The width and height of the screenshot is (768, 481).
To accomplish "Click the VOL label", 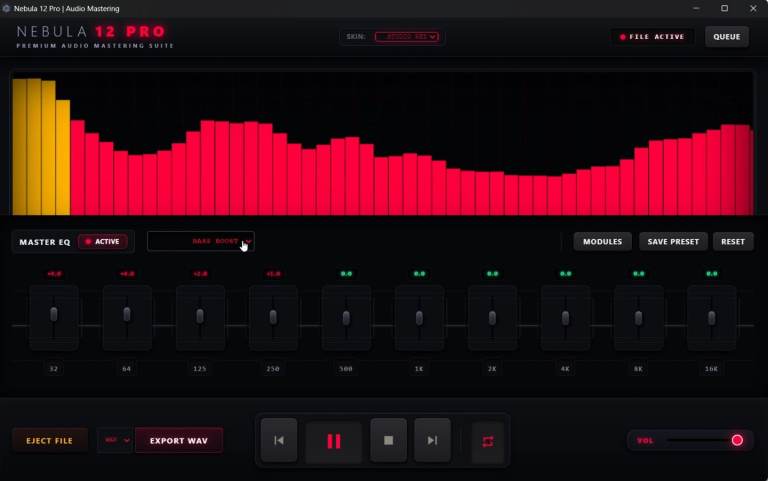I will pos(645,441).
